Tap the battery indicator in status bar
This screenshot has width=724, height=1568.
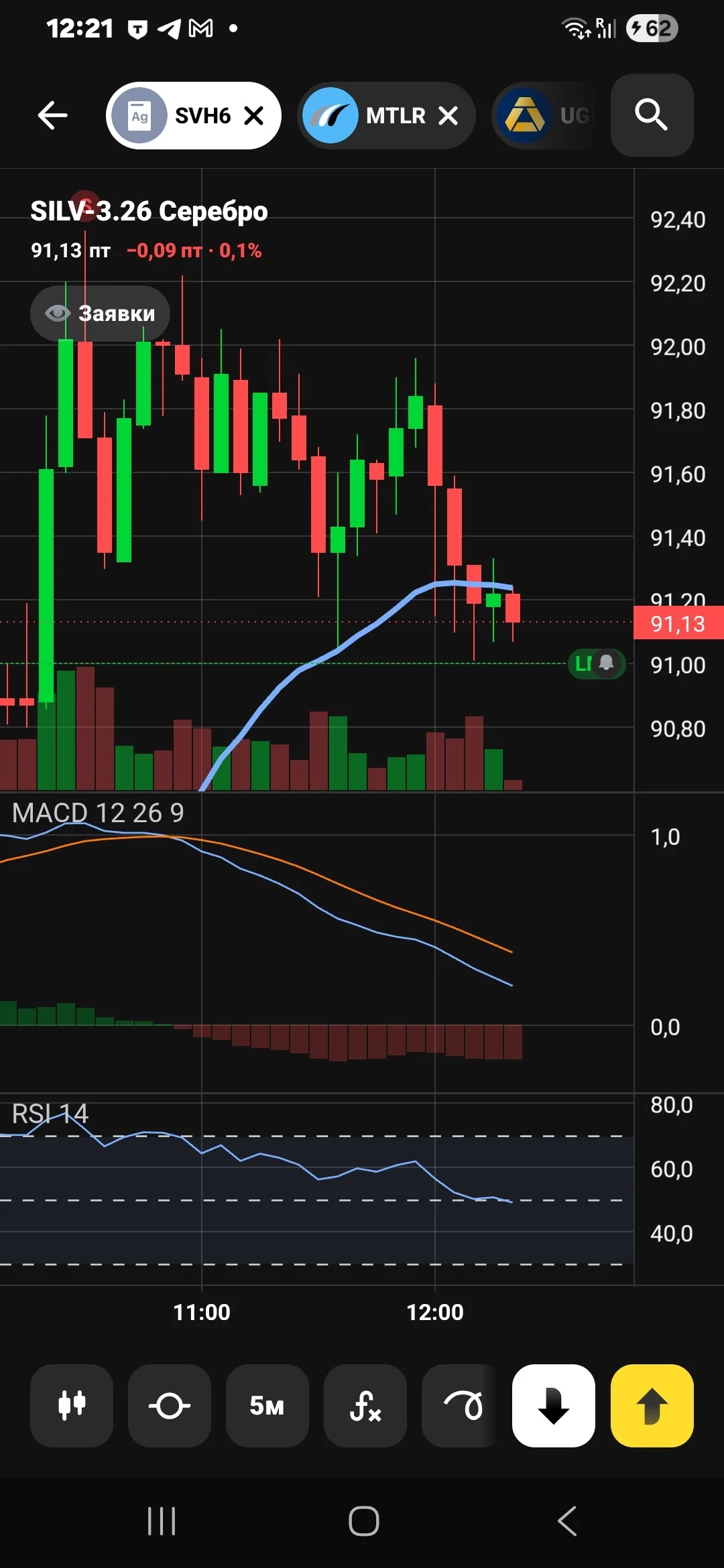(x=652, y=28)
